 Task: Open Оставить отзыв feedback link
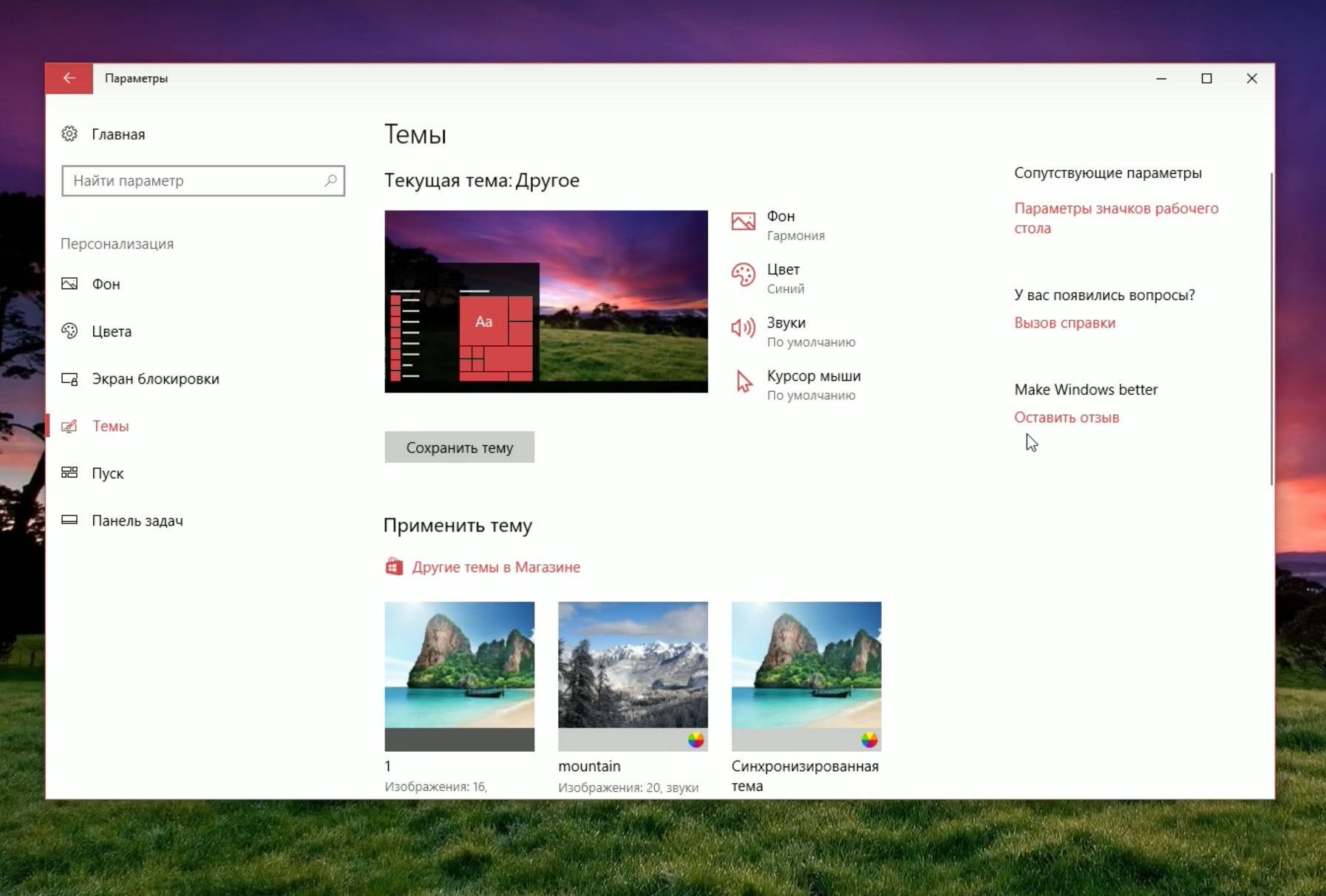(x=1067, y=417)
